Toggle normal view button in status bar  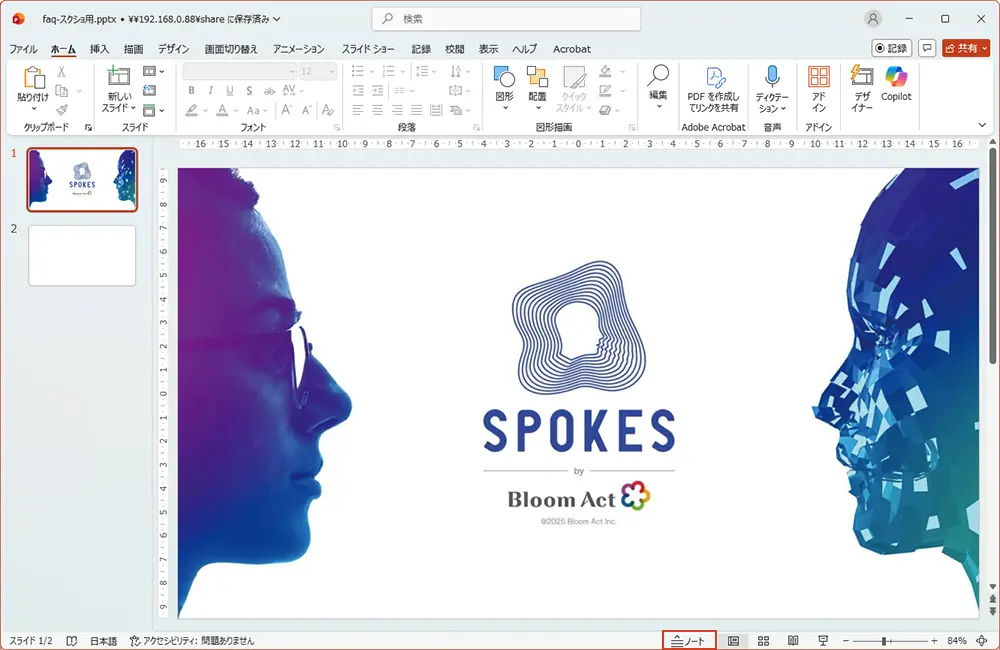[733, 641]
